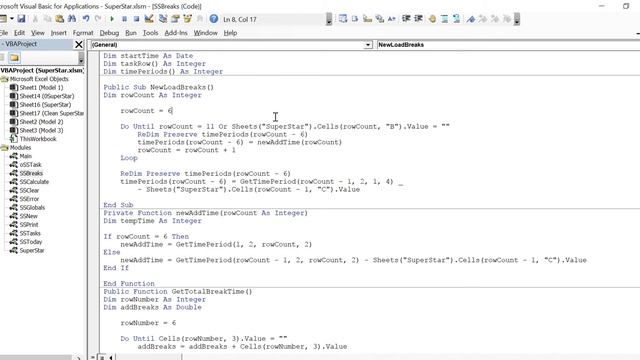Image resolution: width=640 pixels, height=360 pixels.
Task: Open the Add-Ins menu
Action: [x=176, y=33]
